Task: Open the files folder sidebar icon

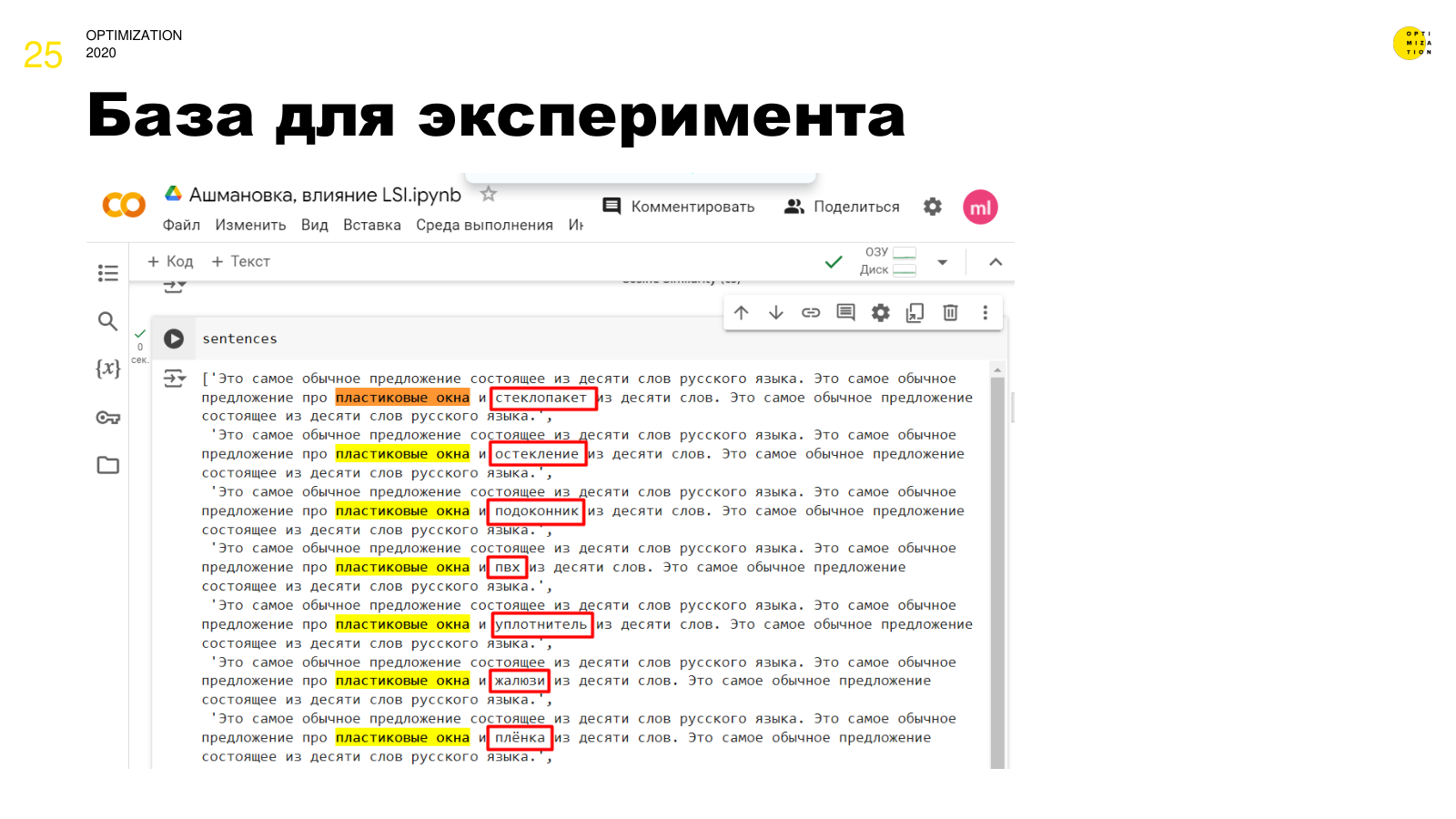Action: tap(108, 465)
